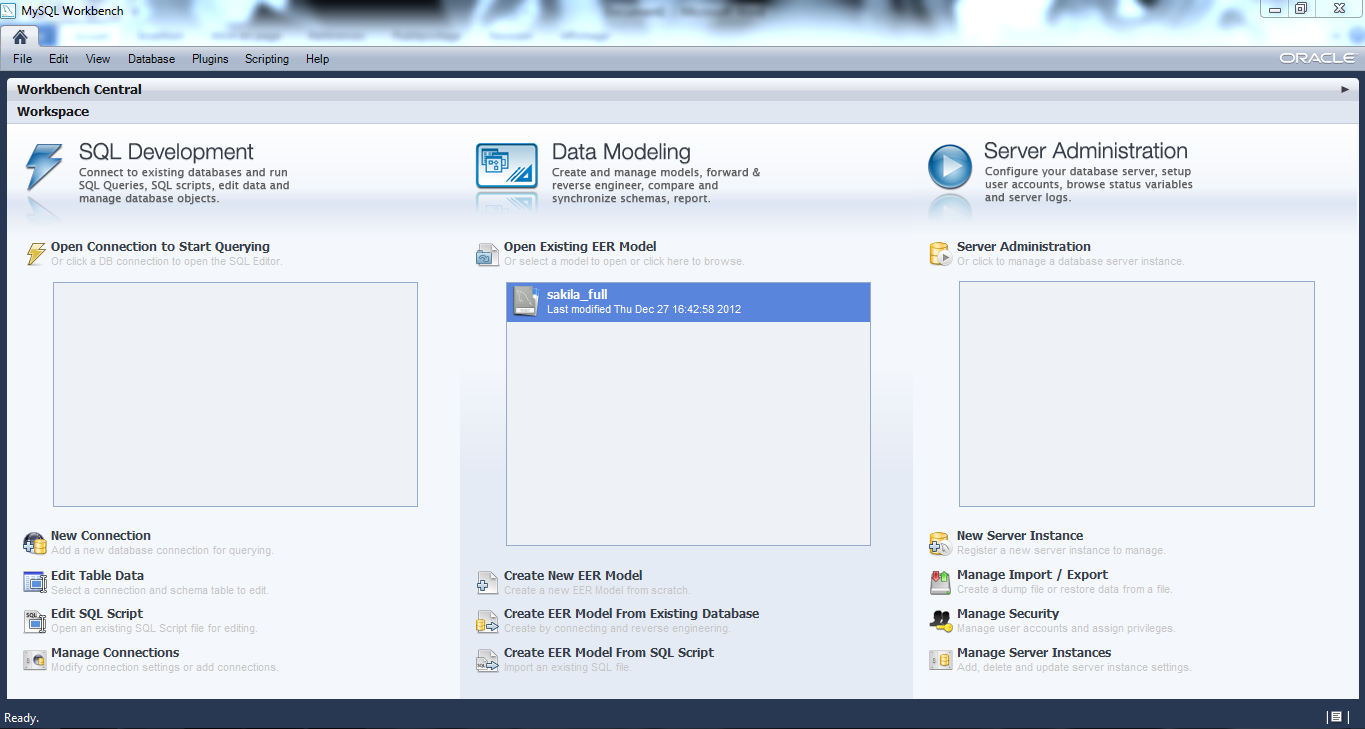Click the Data Modeling diagram icon

506,166
